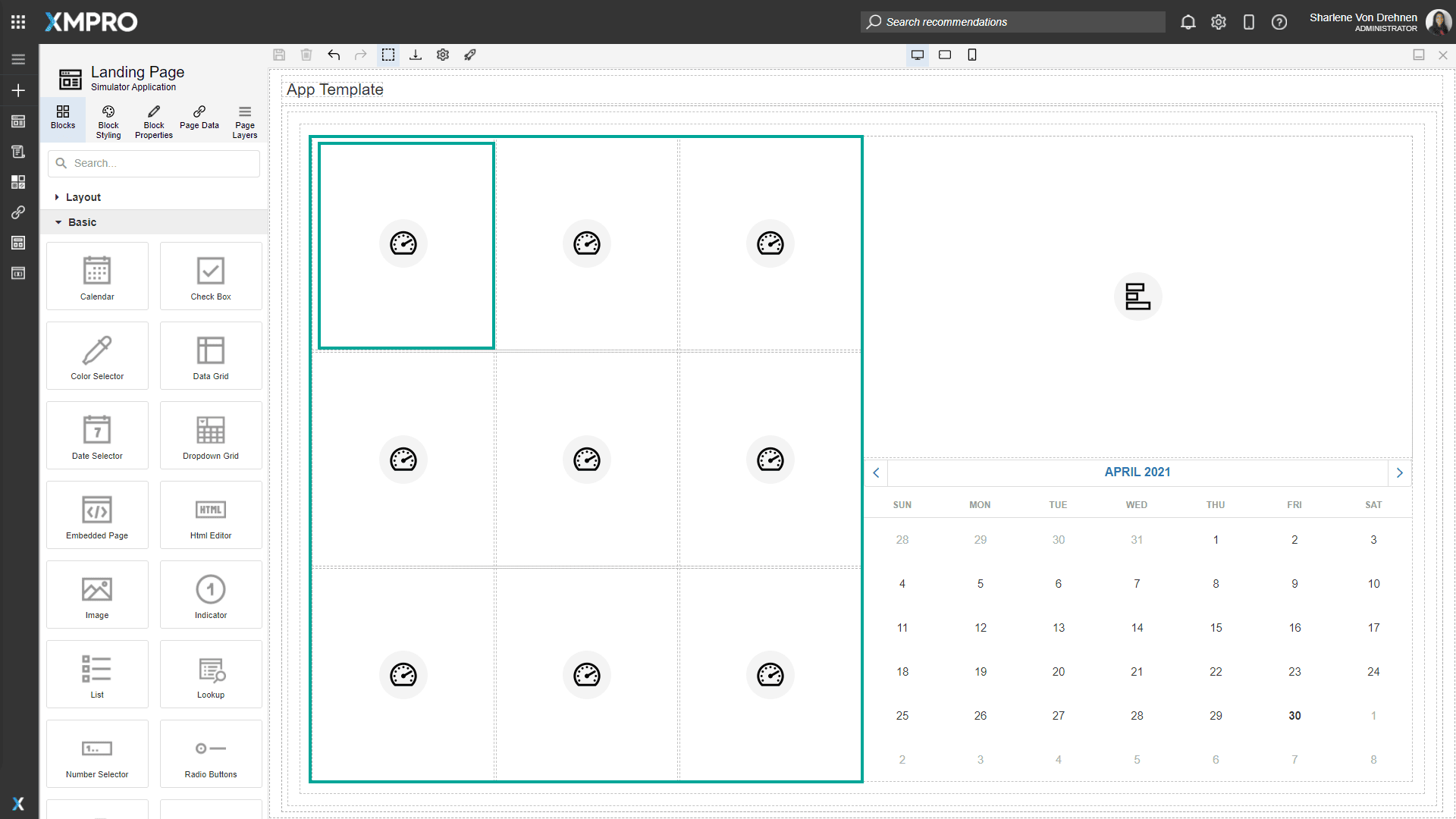Click the import download icon

point(416,55)
